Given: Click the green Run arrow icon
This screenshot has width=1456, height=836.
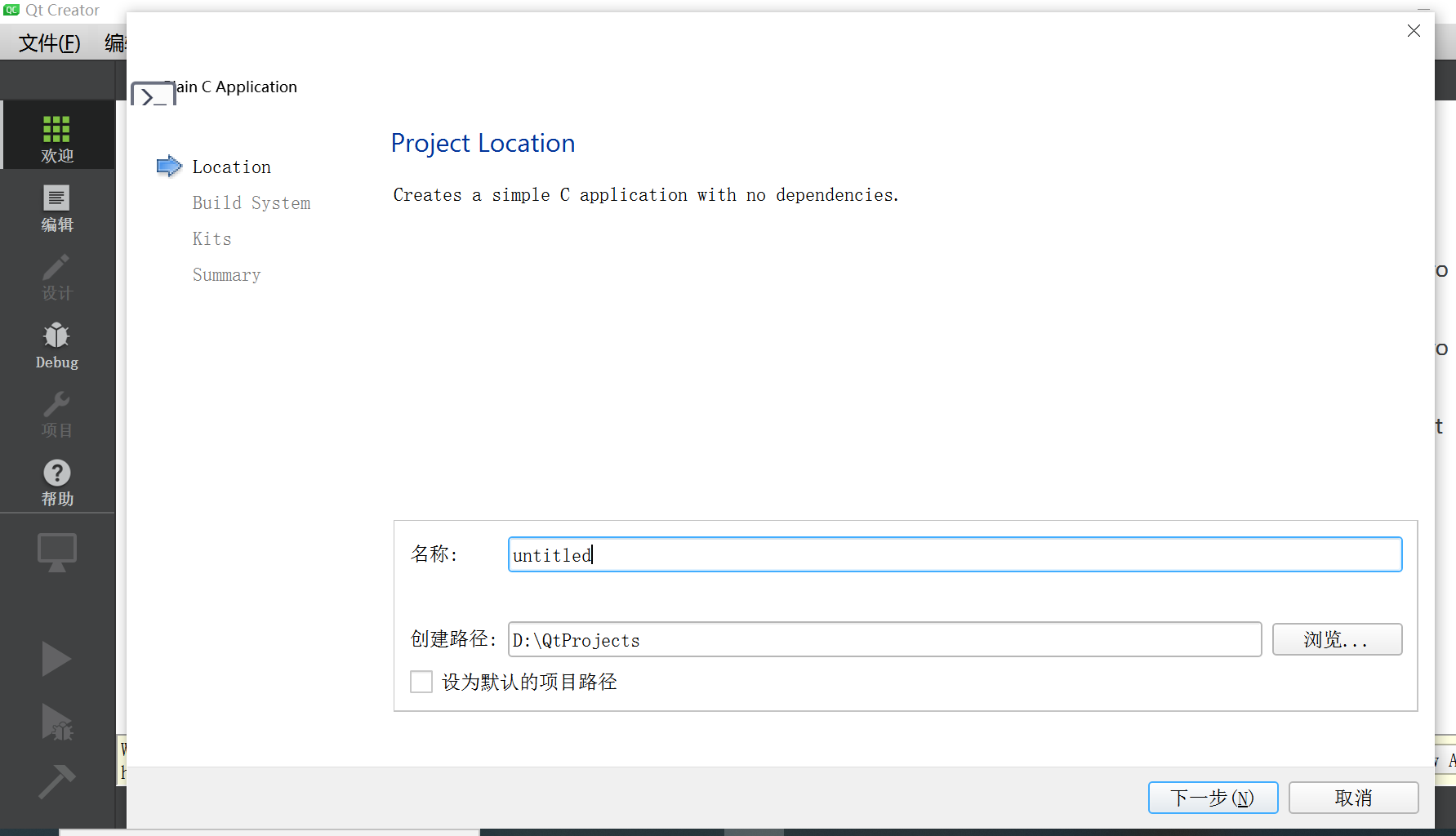Looking at the screenshot, I should (x=56, y=659).
